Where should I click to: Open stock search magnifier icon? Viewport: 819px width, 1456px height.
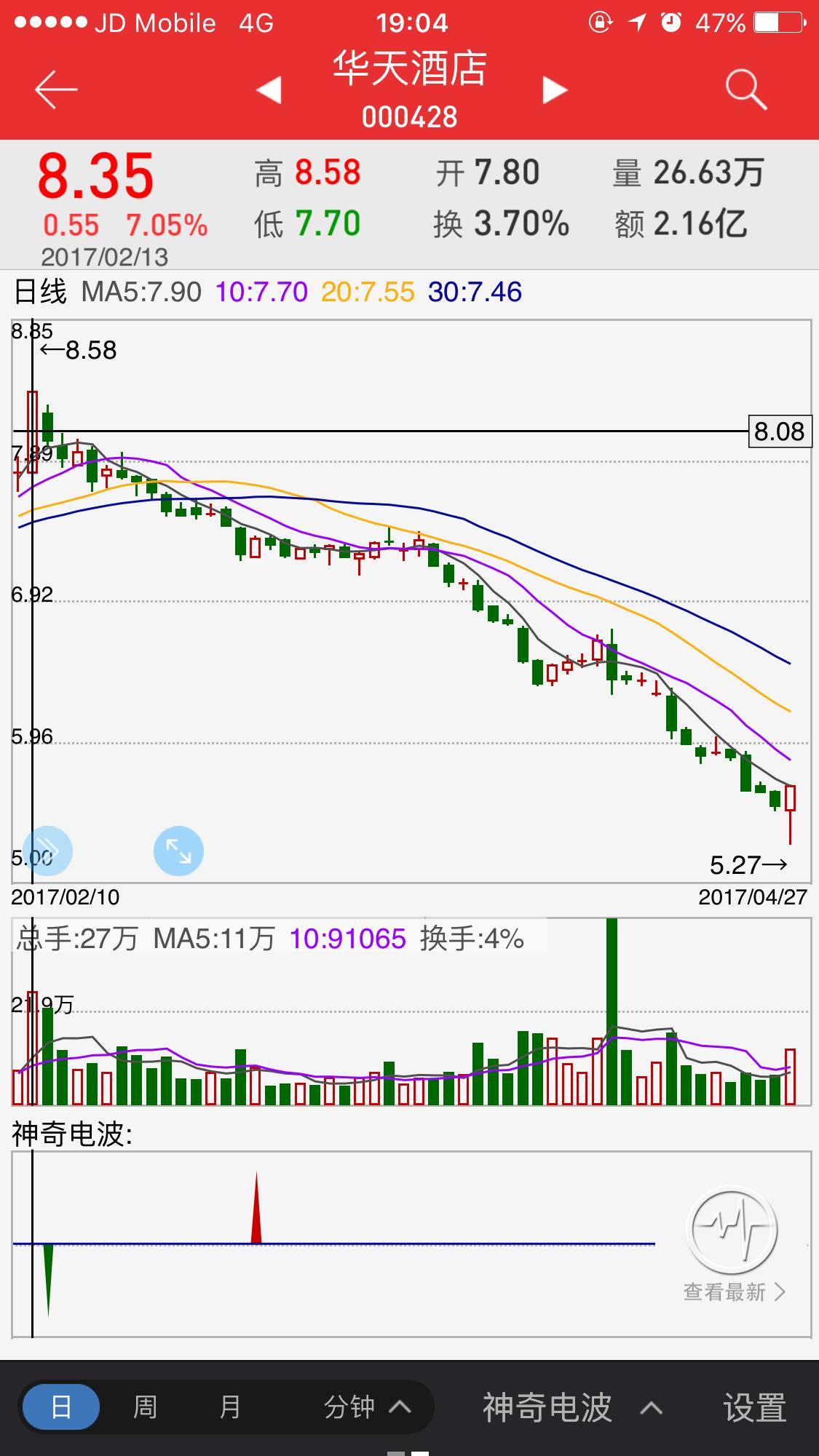coord(745,90)
